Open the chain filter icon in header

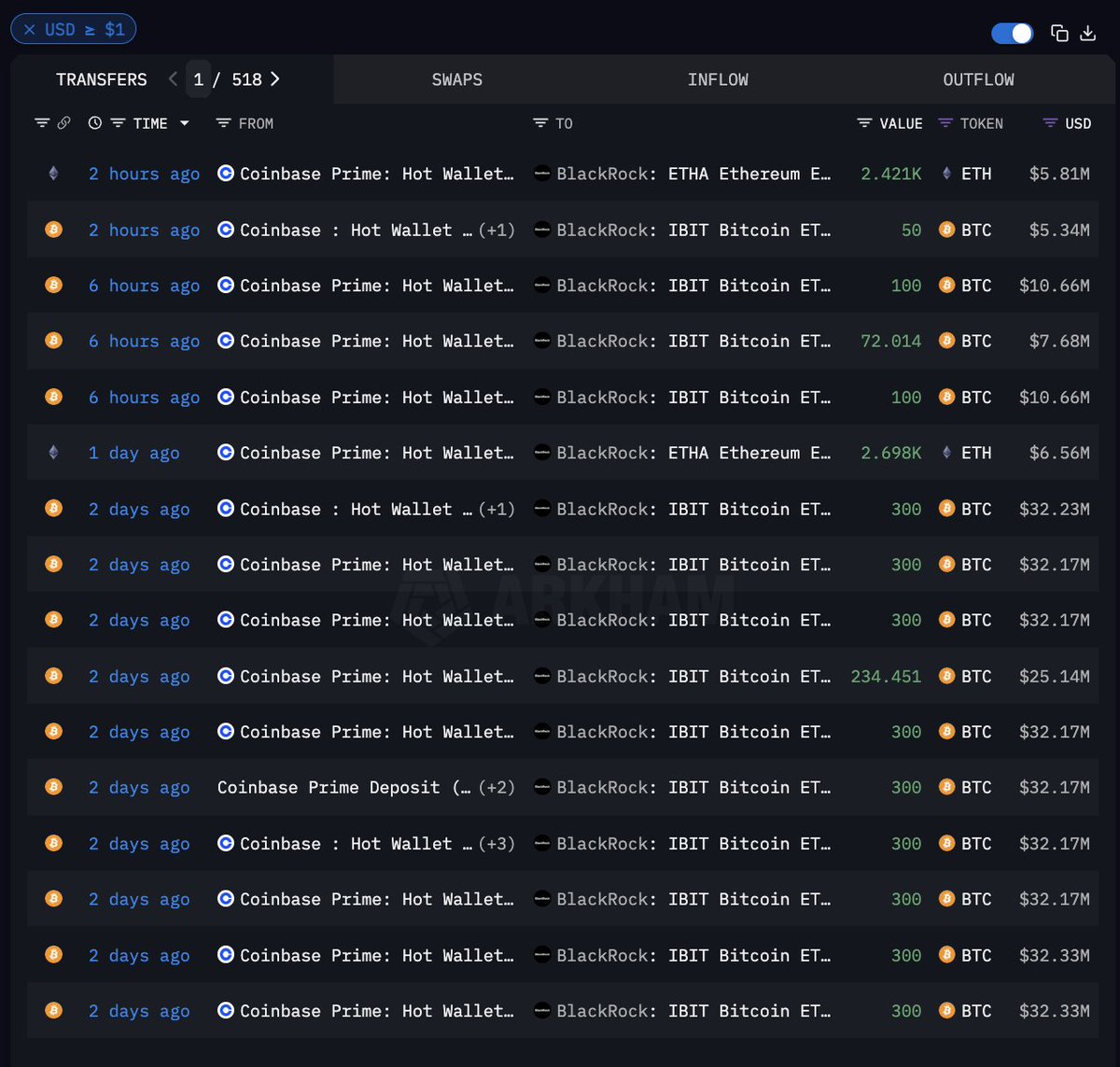click(x=42, y=123)
